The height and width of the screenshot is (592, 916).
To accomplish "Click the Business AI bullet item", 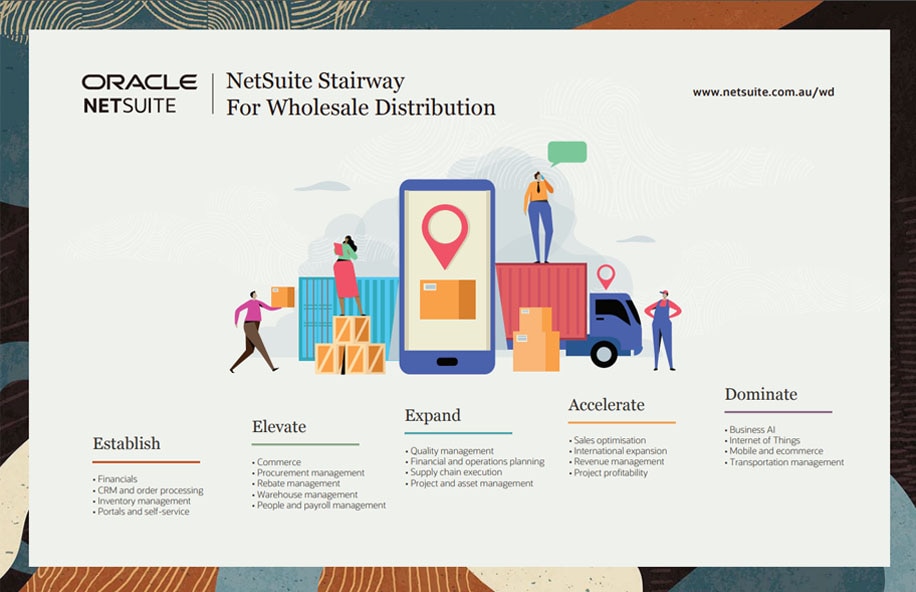I will click(x=750, y=428).
